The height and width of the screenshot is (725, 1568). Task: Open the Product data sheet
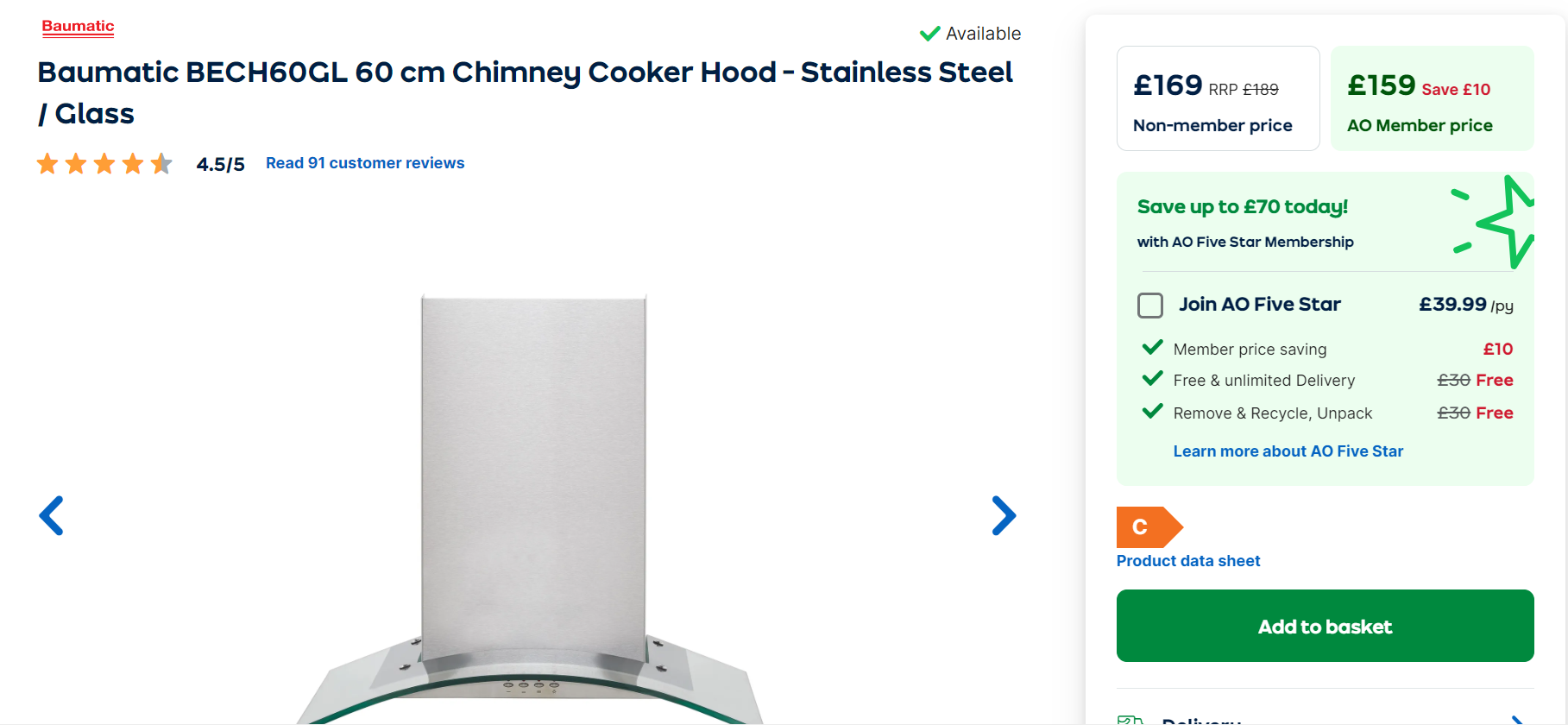tap(1187, 561)
